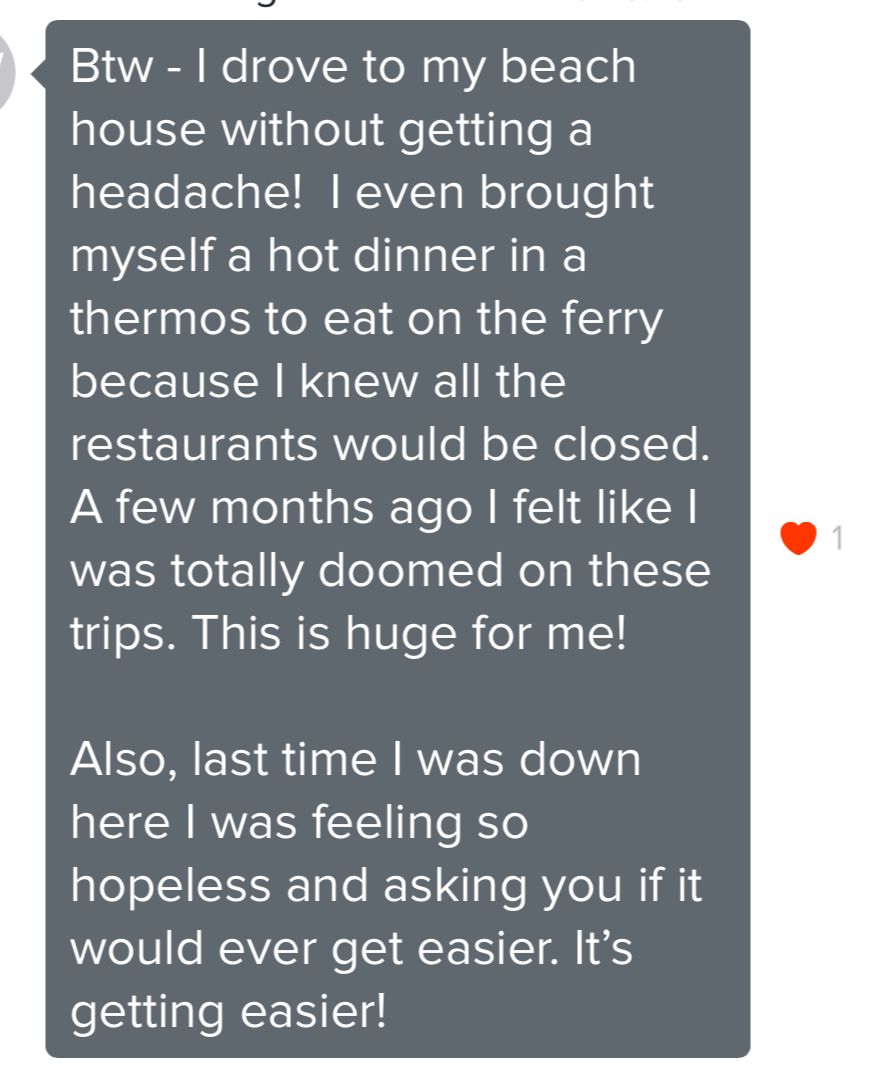Click the blank line between the two paragraphs
The height and width of the screenshot is (1080, 875).
click(398, 697)
